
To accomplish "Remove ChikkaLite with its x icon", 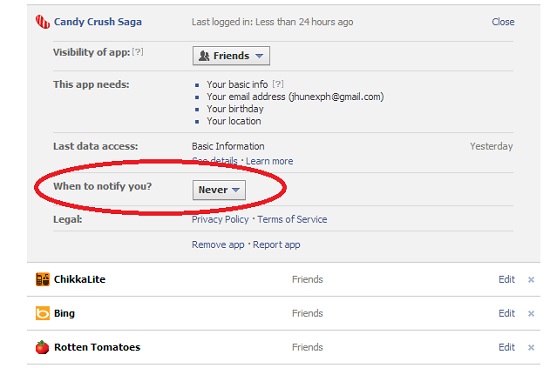I will [531, 280].
